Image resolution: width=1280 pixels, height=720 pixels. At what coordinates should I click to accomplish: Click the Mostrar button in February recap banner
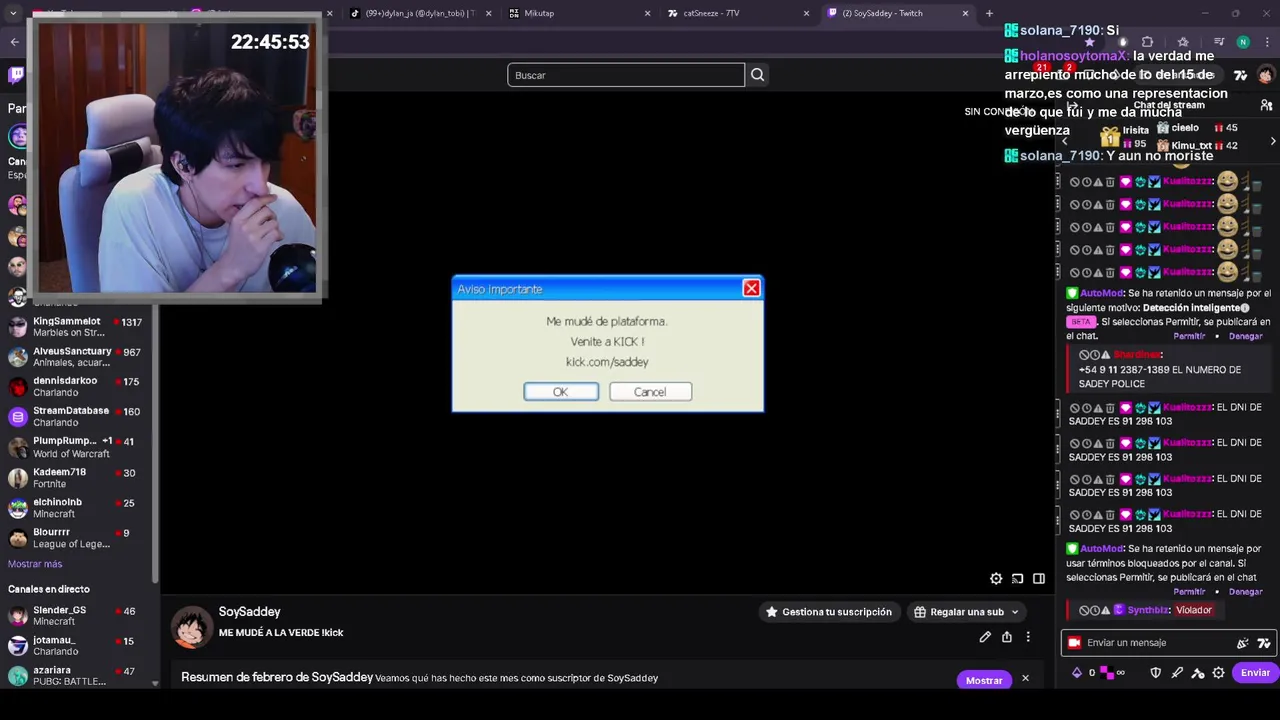click(x=984, y=680)
